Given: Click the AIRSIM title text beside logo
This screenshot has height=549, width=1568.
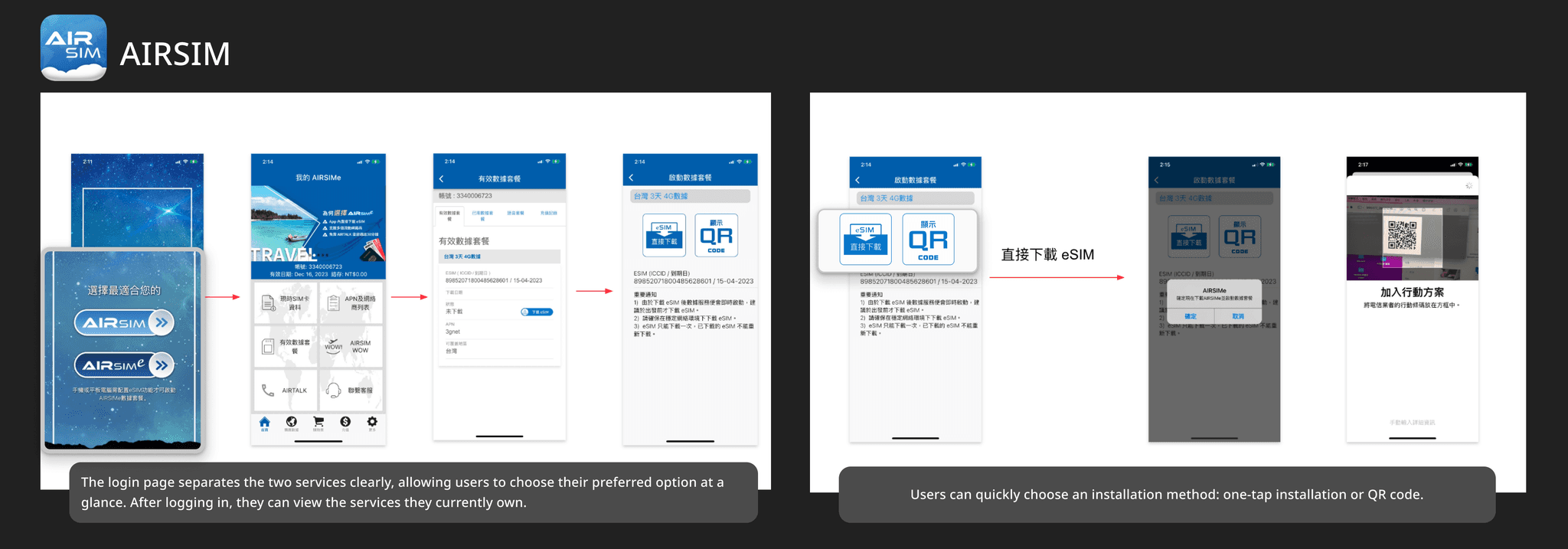Looking at the screenshot, I should (x=175, y=54).
